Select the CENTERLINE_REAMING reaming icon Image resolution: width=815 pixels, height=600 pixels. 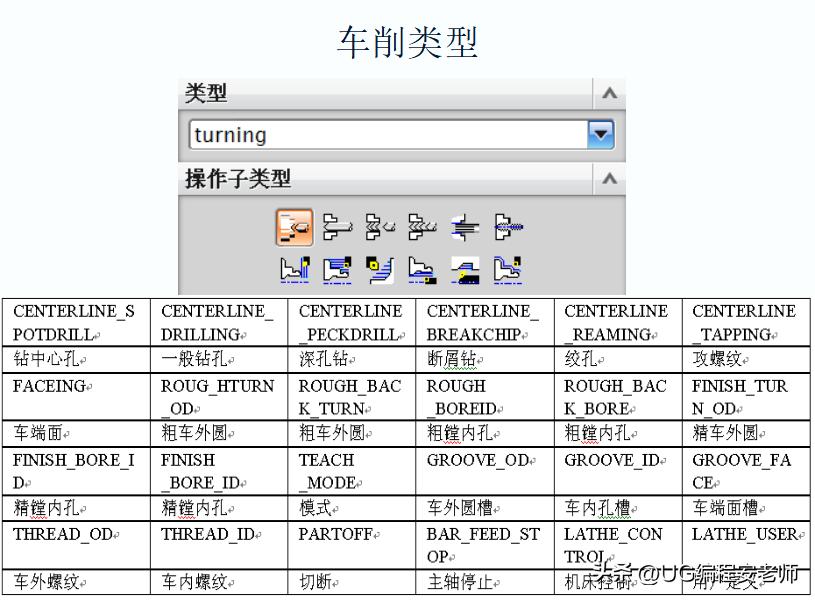tap(465, 226)
